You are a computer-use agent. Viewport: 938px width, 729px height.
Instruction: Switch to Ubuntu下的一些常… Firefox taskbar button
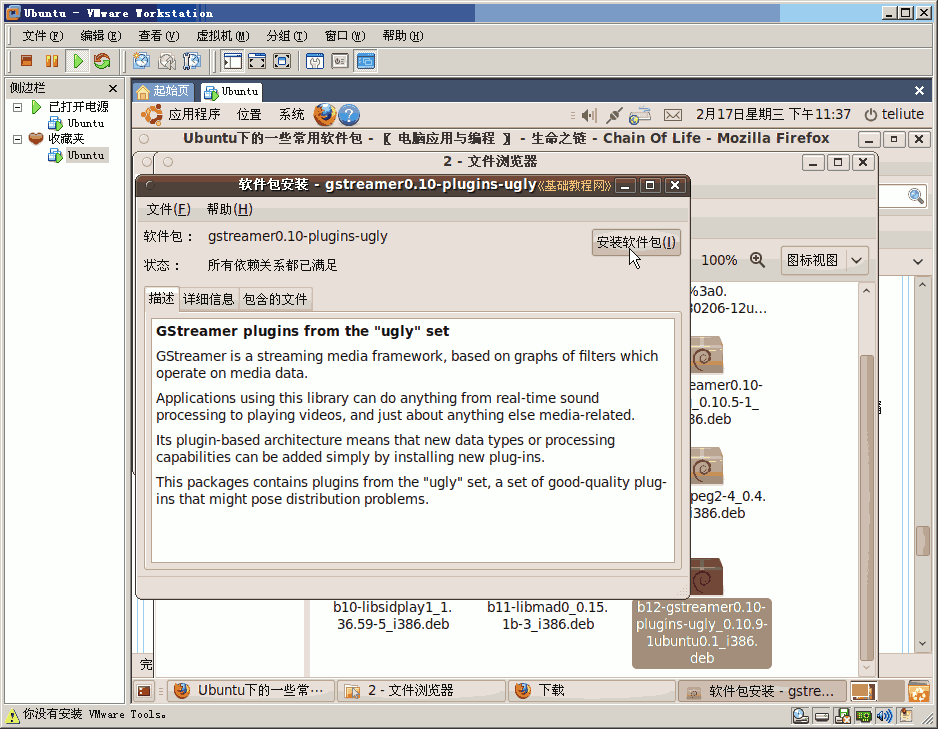point(250,691)
